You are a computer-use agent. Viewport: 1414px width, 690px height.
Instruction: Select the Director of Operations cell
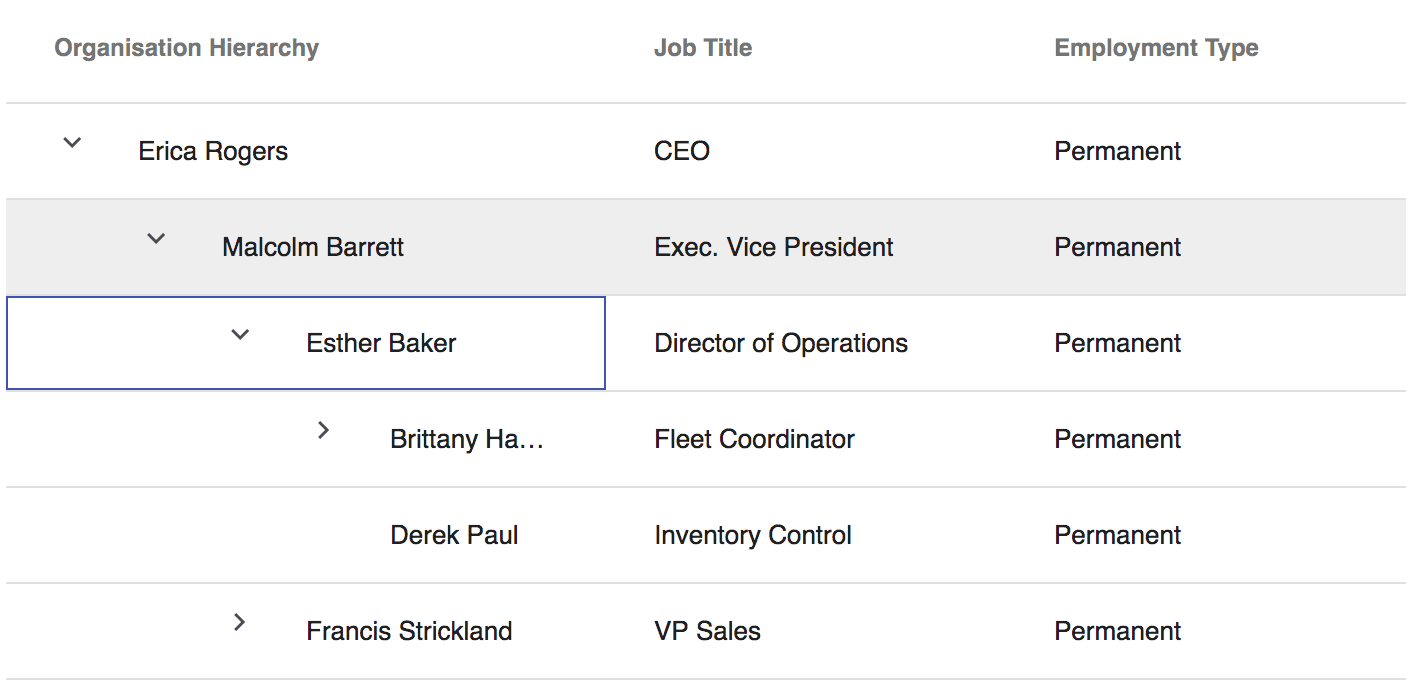click(x=781, y=343)
